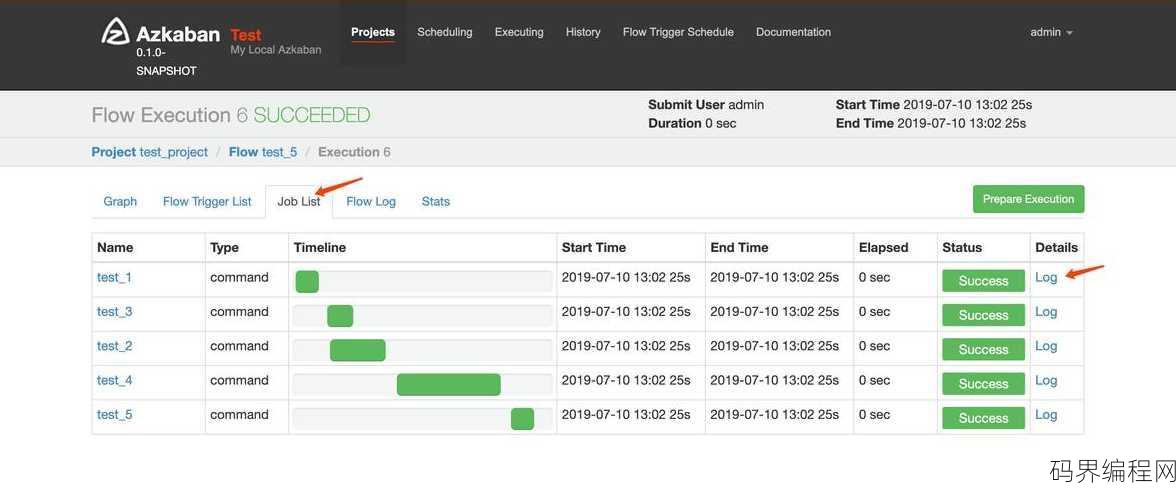Click test_1 green timeline bar
This screenshot has width=1176, height=490.
pyautogui.click(x=307, y=281)
